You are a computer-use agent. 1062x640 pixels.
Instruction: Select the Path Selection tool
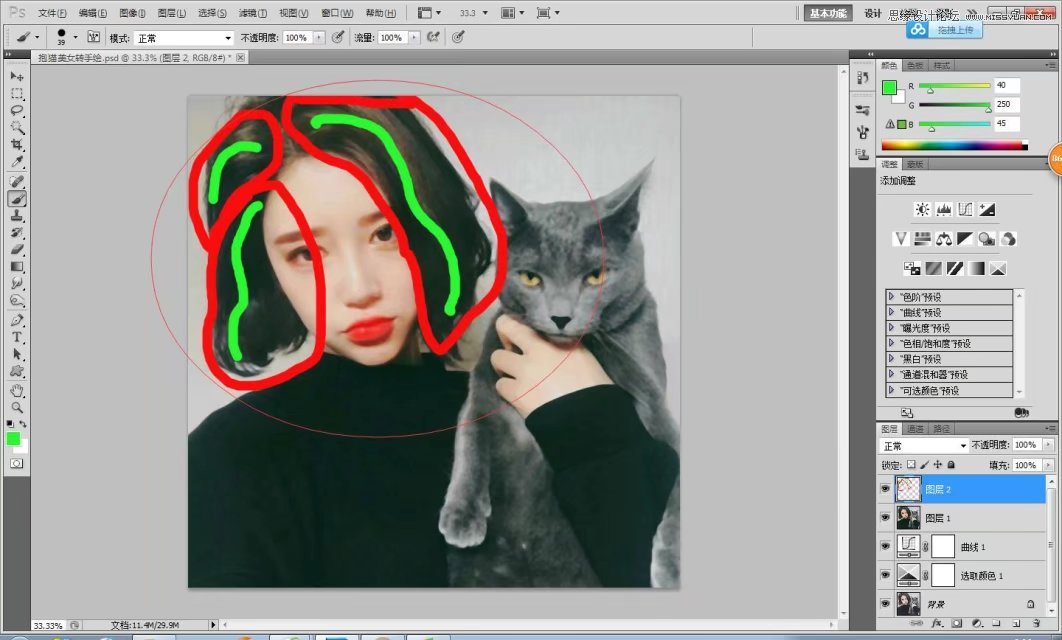tap(17, 354)
